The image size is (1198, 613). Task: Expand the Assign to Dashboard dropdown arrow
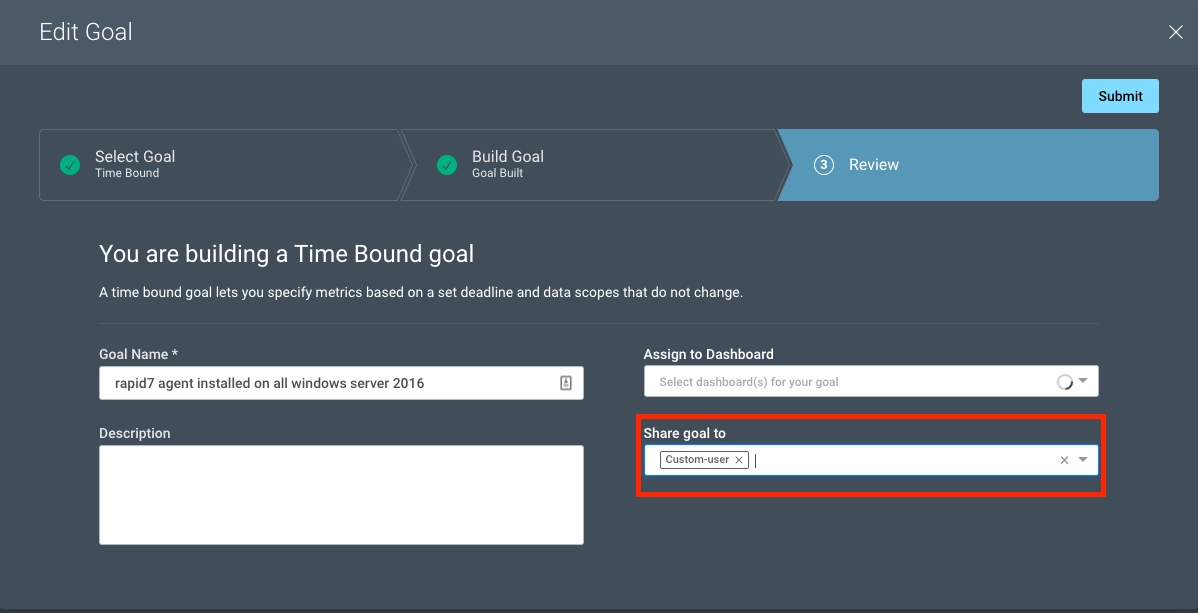1083,381
